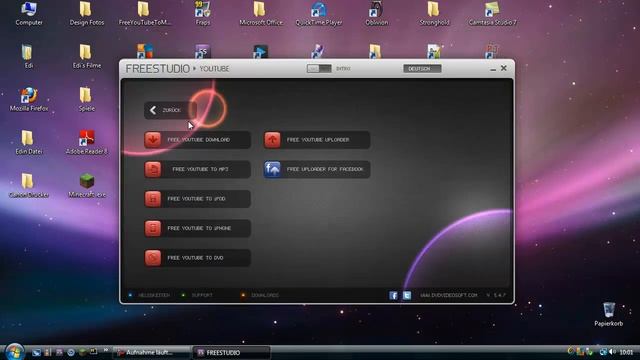Screen dimensions: 640x360
Task: Go back with the Zurück button
Action: pos(170,110)
